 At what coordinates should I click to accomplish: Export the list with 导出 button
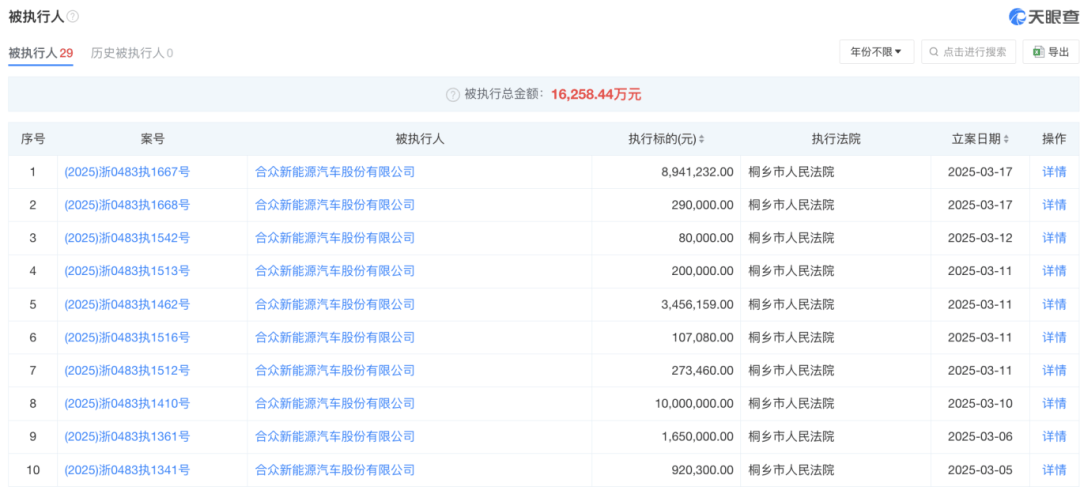1051,52
